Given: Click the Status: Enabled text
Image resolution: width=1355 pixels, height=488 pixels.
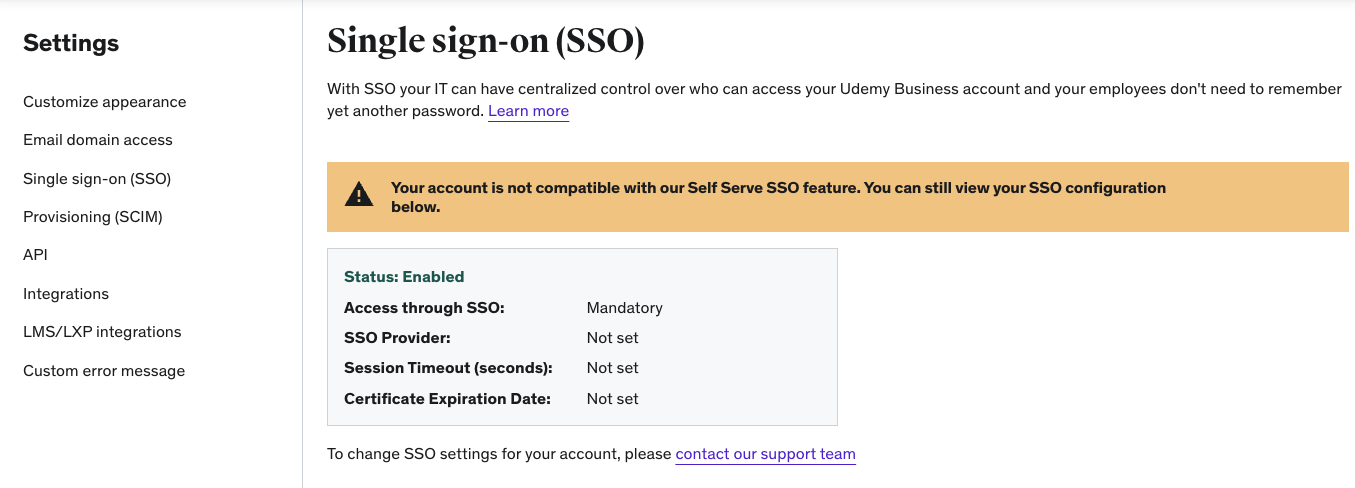Looking at the screenshot, I should tap(404, 277).
